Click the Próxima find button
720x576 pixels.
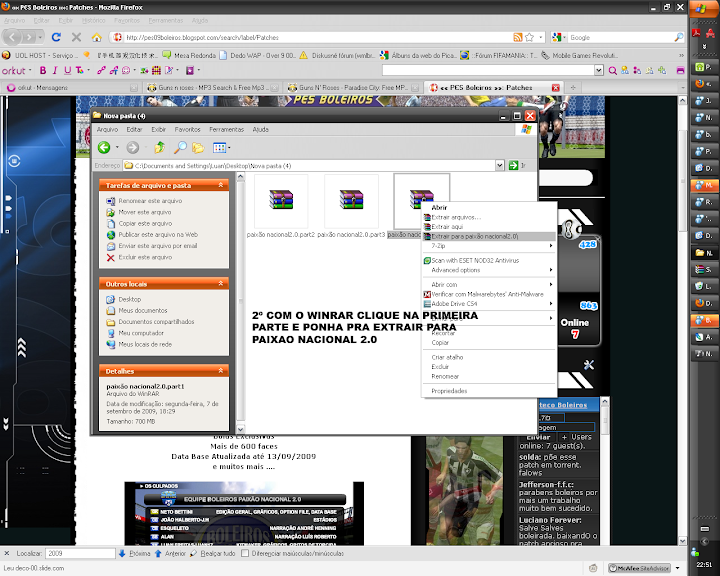[x=135, y=553]
